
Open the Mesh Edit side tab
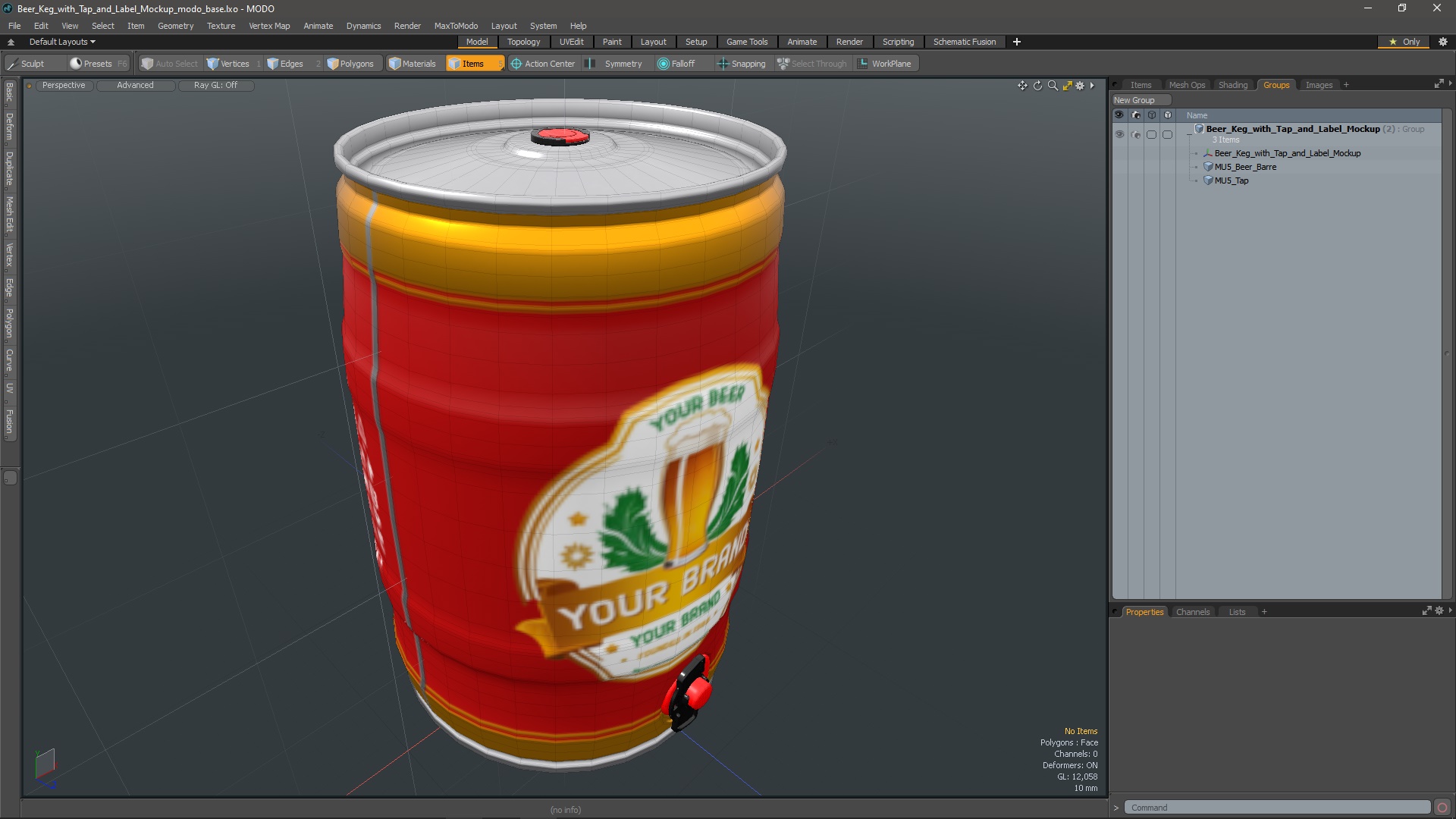click(10, 214)
